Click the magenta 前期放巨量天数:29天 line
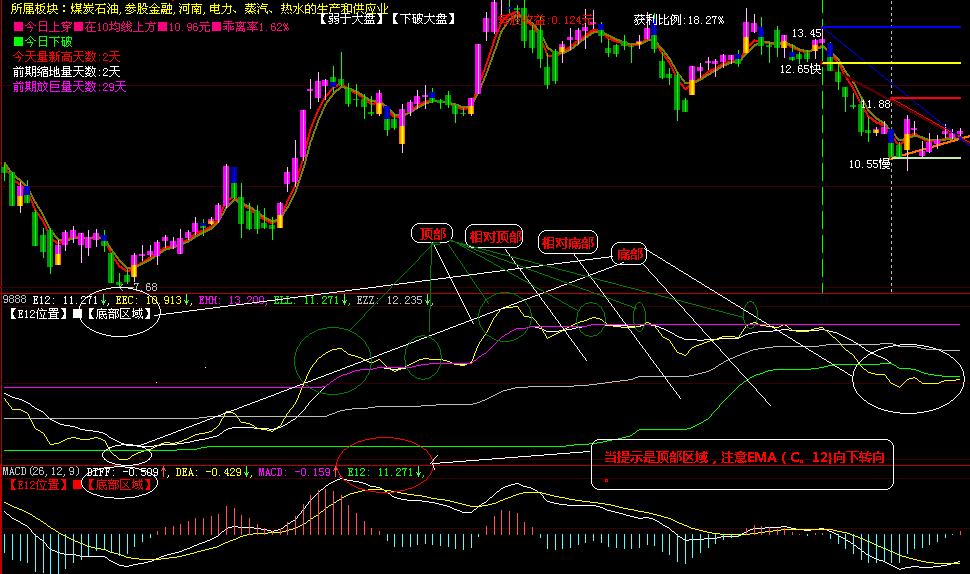Screen dimensions: 970x574 point(69,87)
